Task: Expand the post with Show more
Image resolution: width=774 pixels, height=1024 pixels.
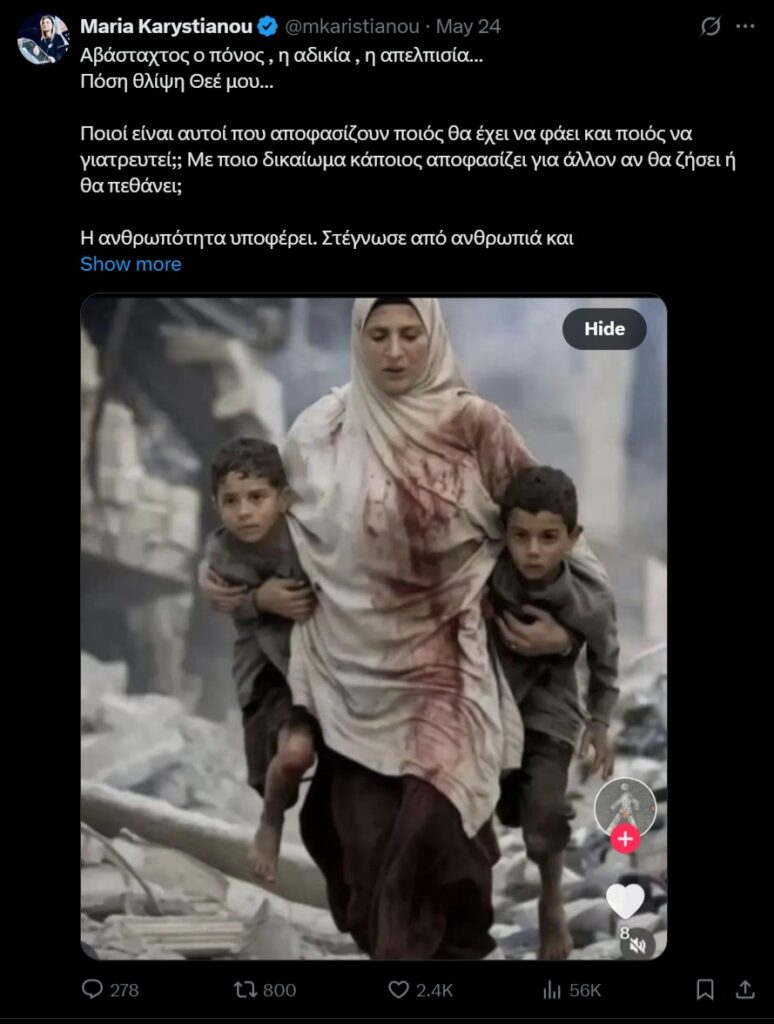Action: pos(131,264)
